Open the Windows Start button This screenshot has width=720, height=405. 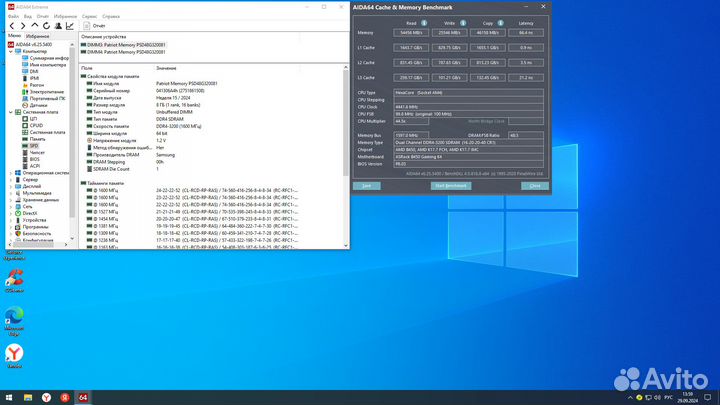point(9,398)
